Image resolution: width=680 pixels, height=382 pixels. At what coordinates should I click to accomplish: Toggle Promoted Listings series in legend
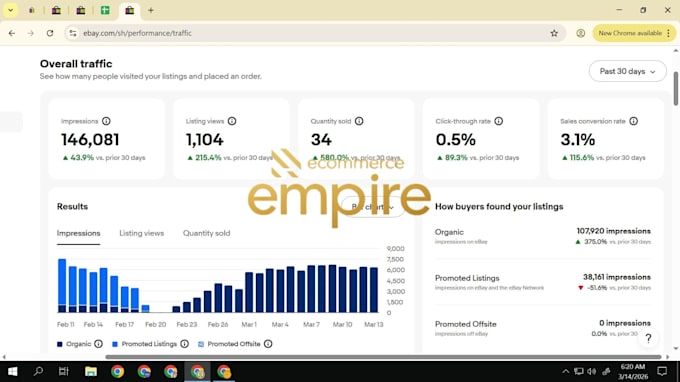point(144,344)
